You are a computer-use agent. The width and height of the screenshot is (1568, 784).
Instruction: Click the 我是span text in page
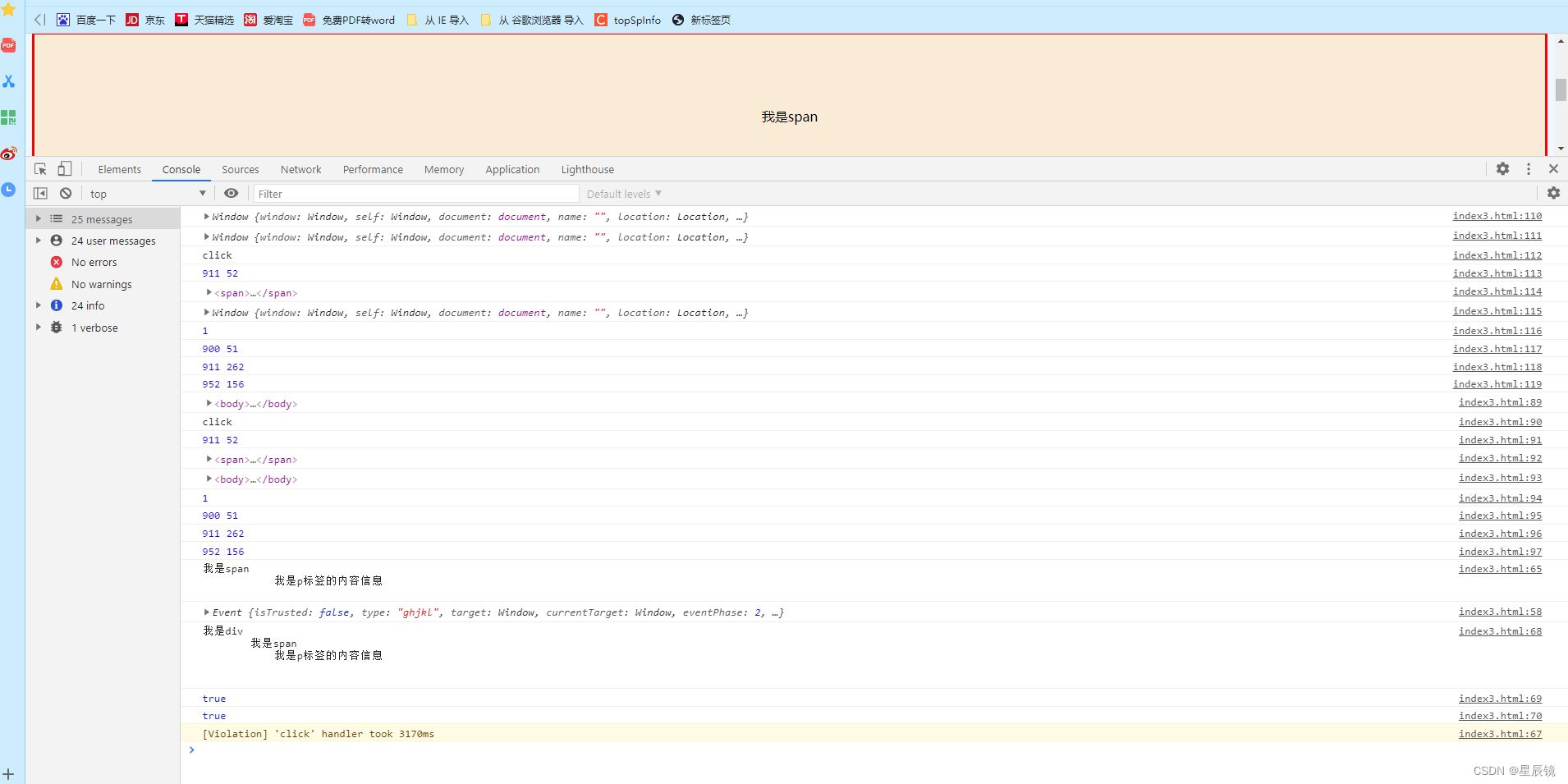(789, 117)
